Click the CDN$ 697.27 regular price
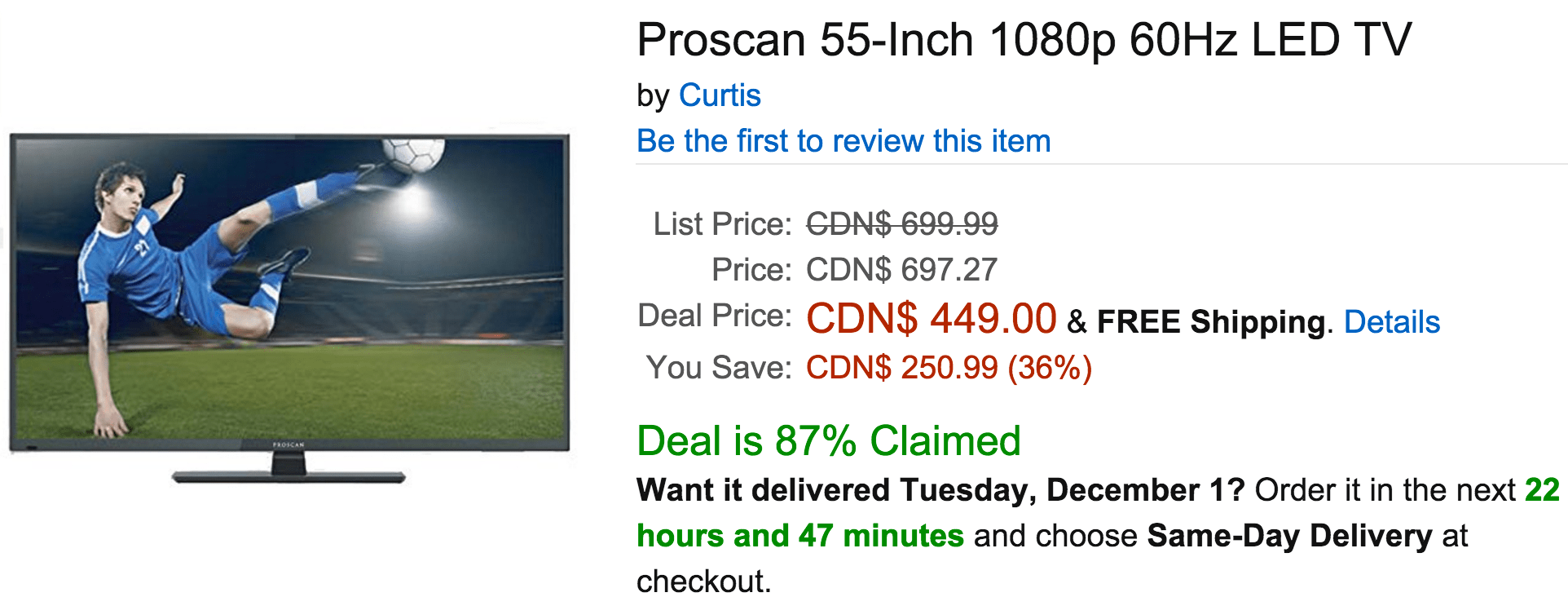Viewport: 1568px width, 597px height. (x=901, y=270)
